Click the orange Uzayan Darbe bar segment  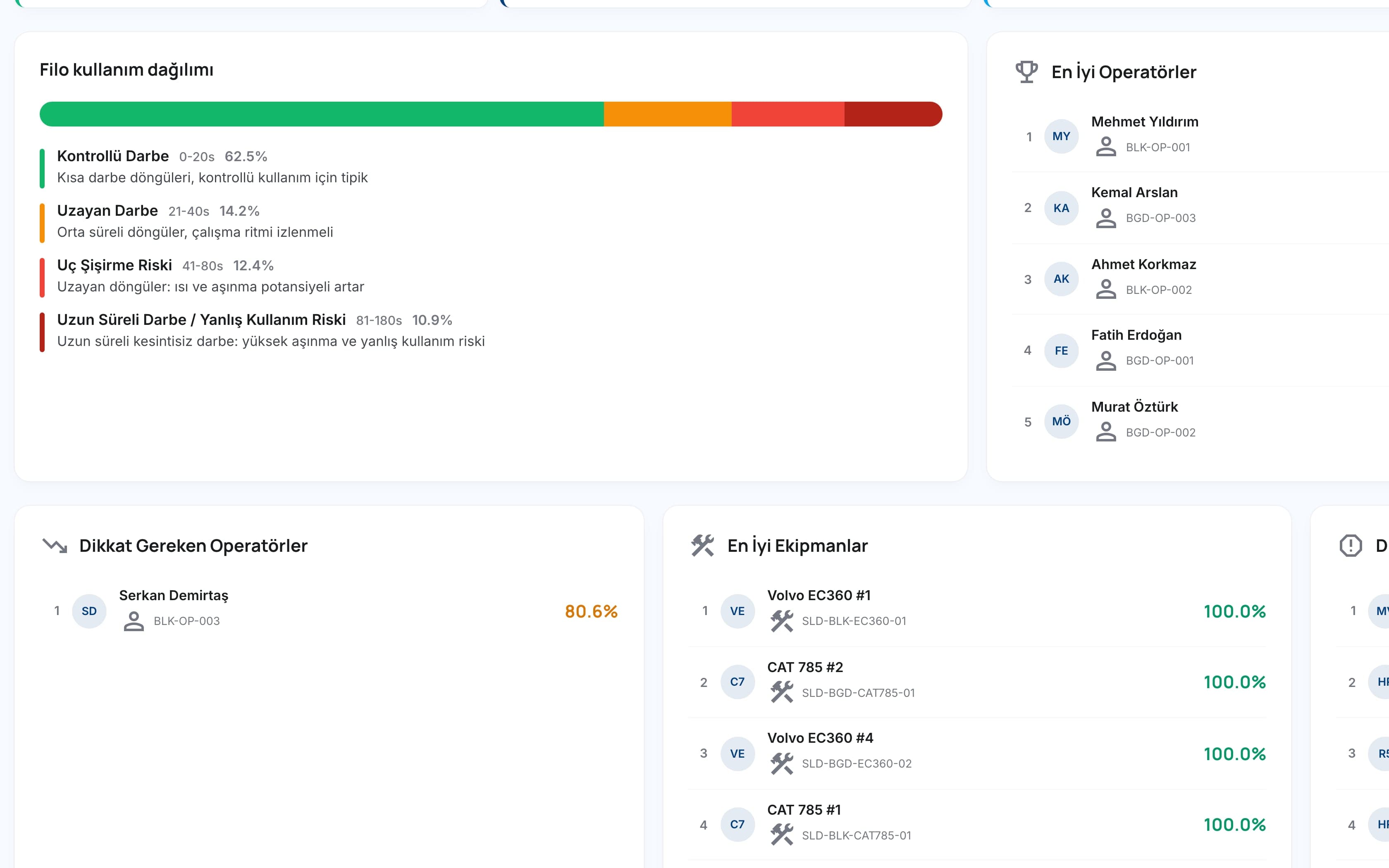(668, 114)
